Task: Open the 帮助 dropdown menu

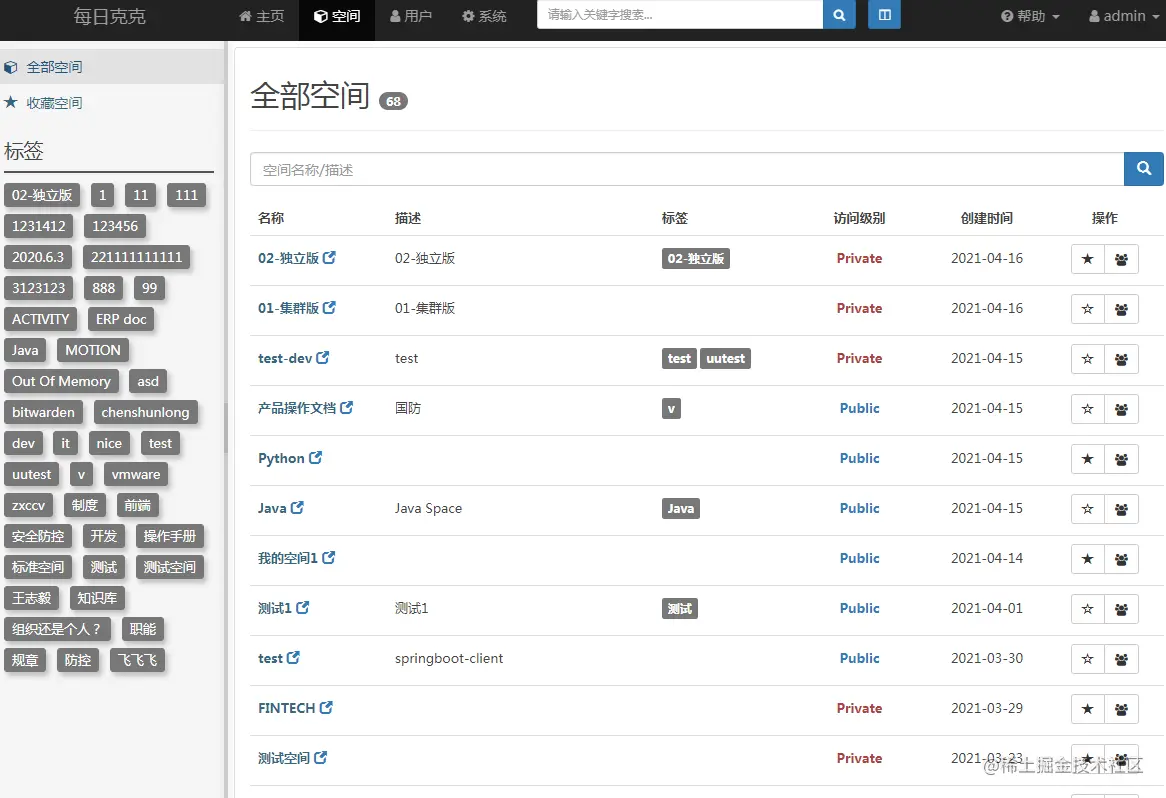Action: pyautogui.click(x=1030, y=16)
